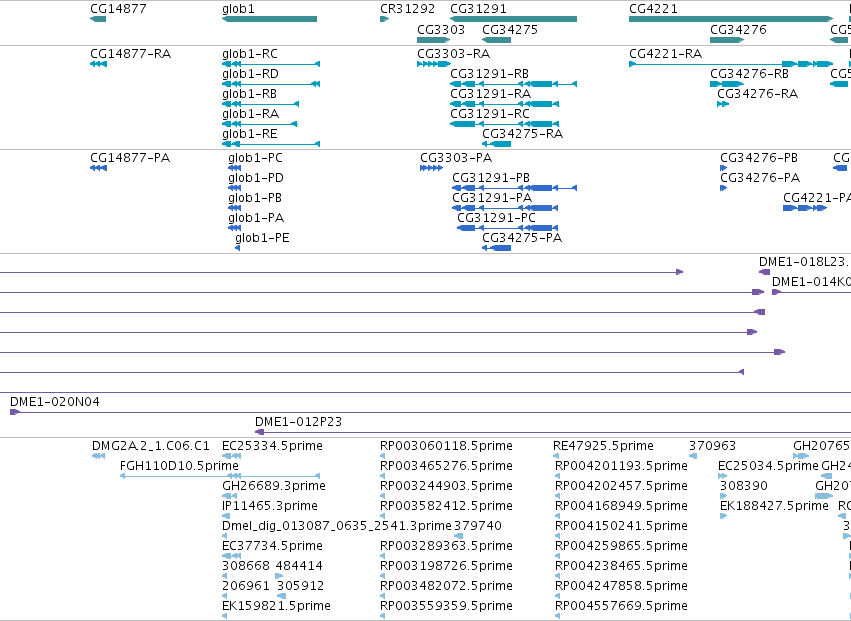
Task: Select transcript CG34276-RB
Action: [727, 84]
